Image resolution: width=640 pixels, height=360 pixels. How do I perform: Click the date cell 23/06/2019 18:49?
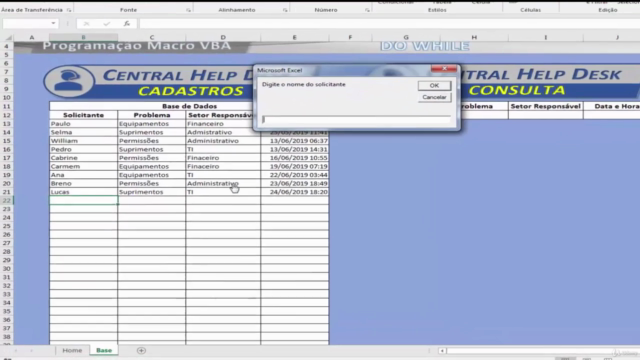click(x=295, y=183)
